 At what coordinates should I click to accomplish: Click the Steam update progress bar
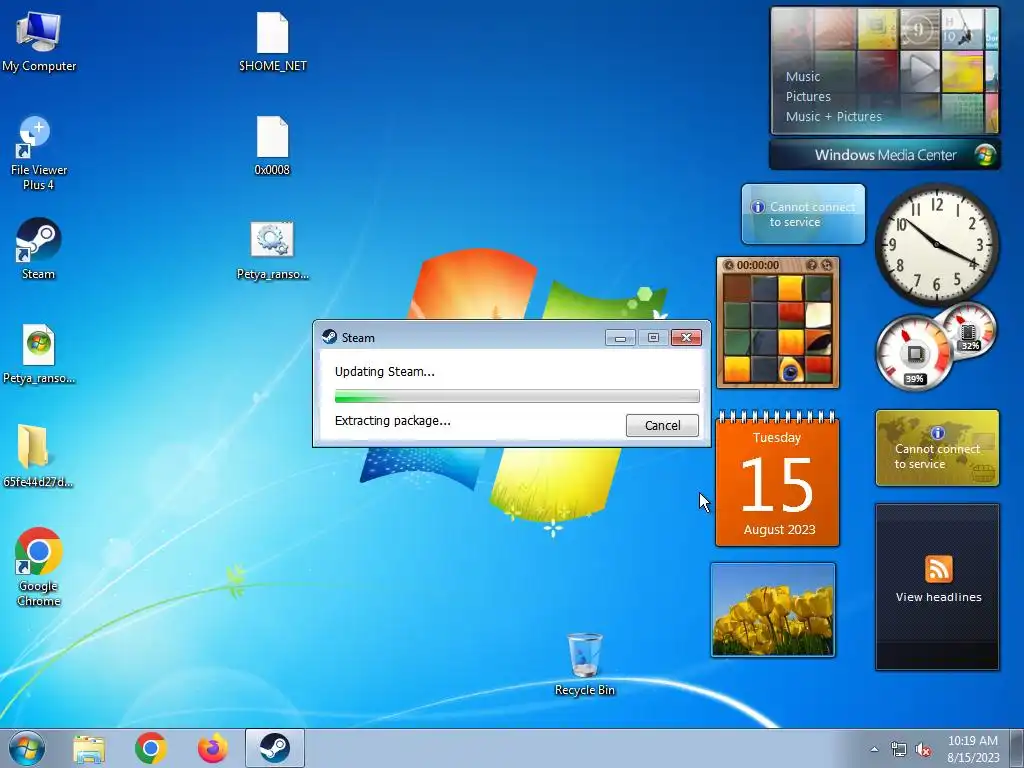click(x=517, y=396)
